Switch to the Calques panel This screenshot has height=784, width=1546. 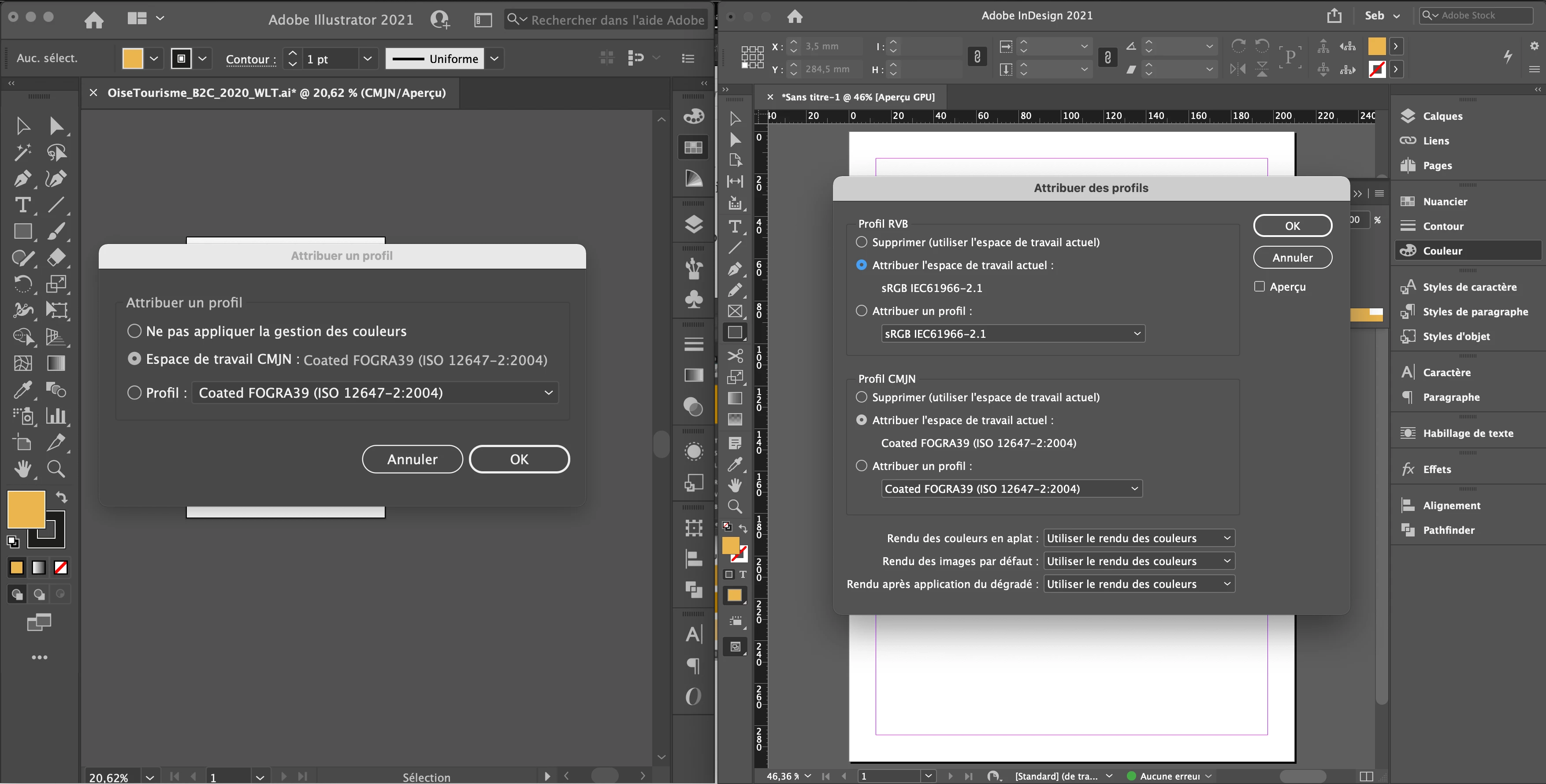1442,116
